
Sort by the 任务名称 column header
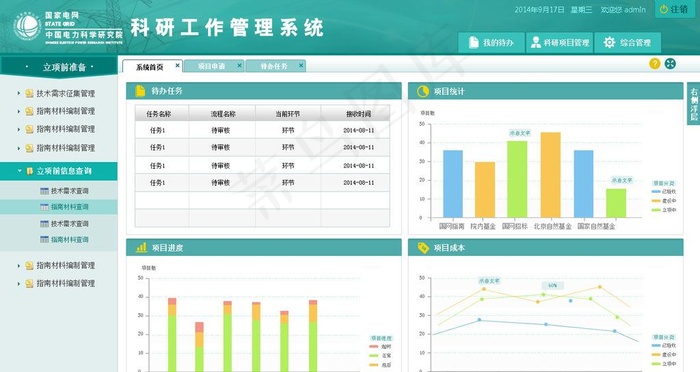(162, 113)
